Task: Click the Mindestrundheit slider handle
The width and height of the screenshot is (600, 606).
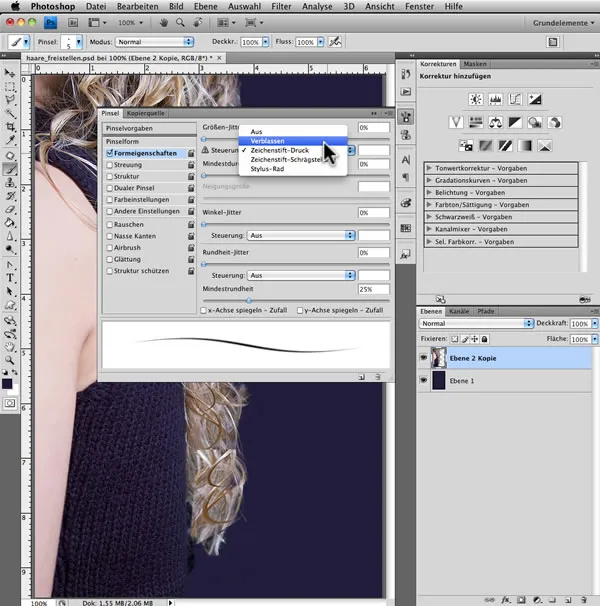Action: pyautogui.click(x=248, y=299)
